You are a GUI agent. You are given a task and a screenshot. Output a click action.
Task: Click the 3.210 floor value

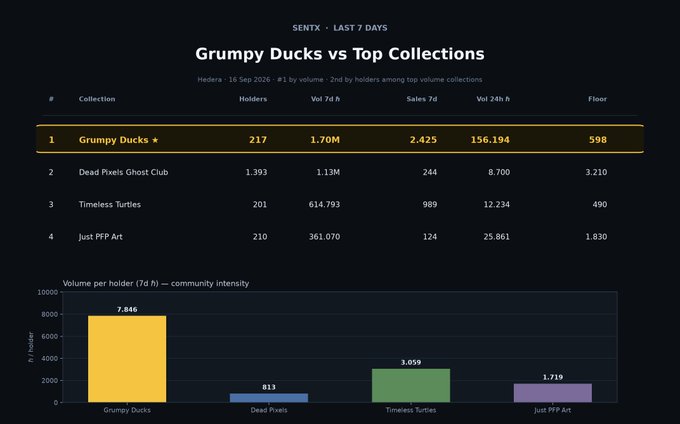point(596,172)
